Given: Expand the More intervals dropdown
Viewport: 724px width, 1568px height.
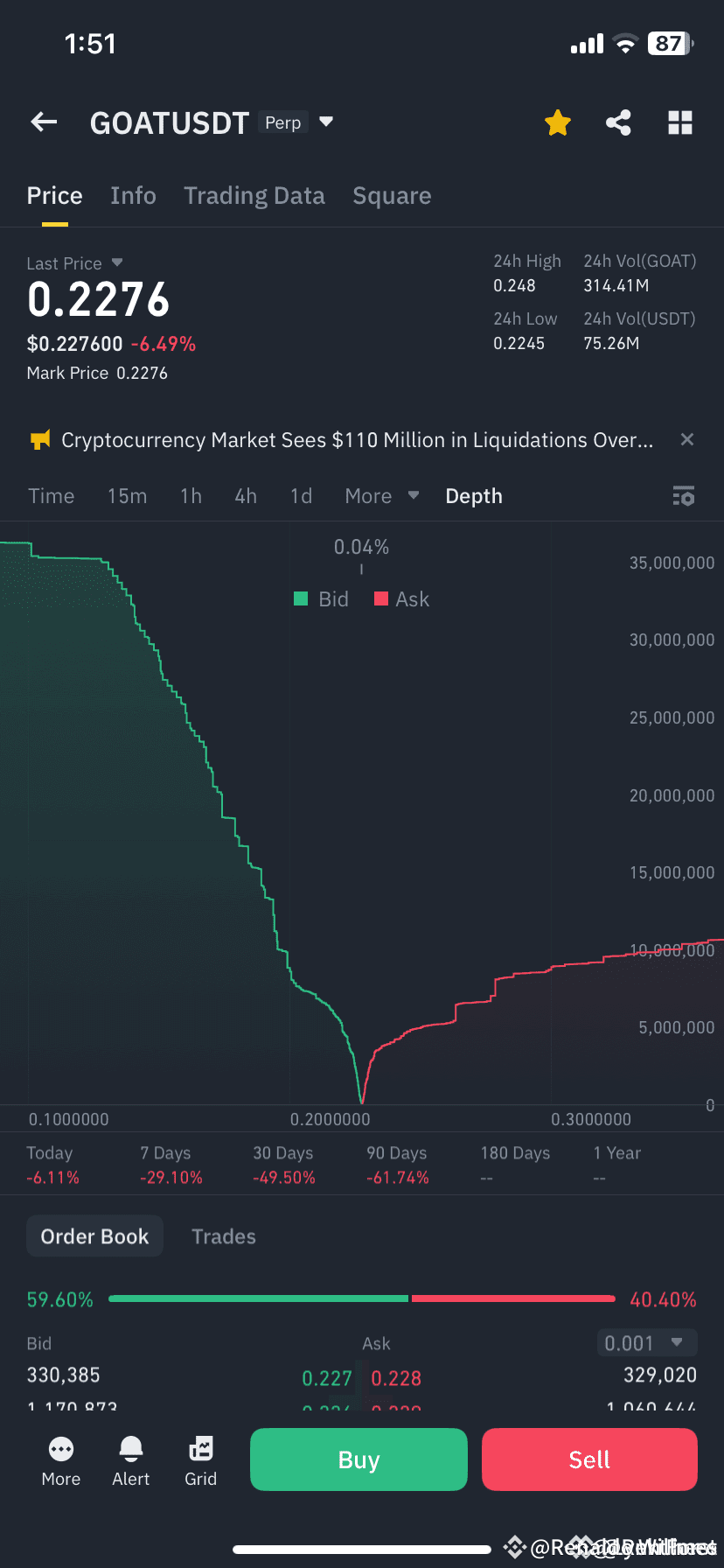Looking at the screenshot, I should point(382,496).
